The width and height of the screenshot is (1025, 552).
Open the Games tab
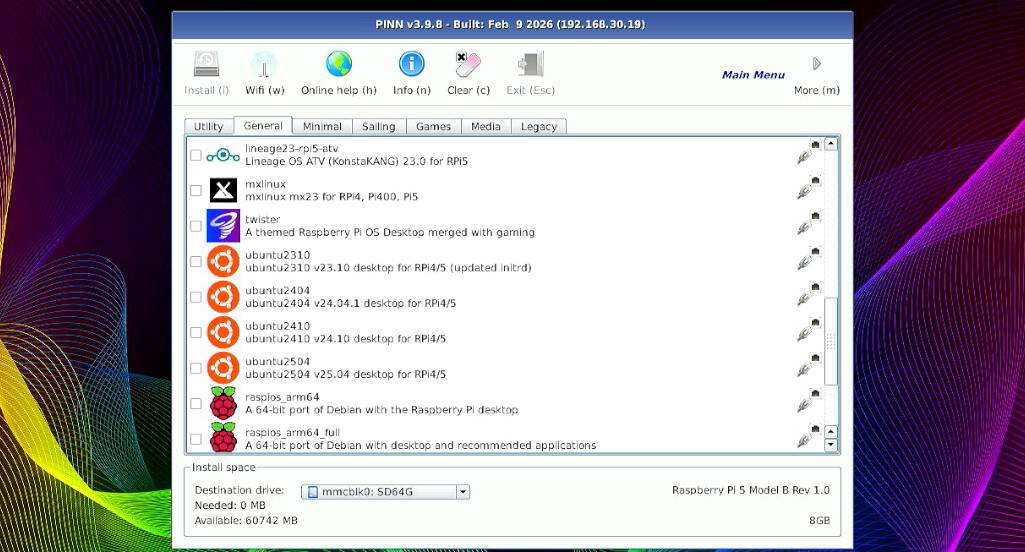pyautogui.click(x=433, y=126)
